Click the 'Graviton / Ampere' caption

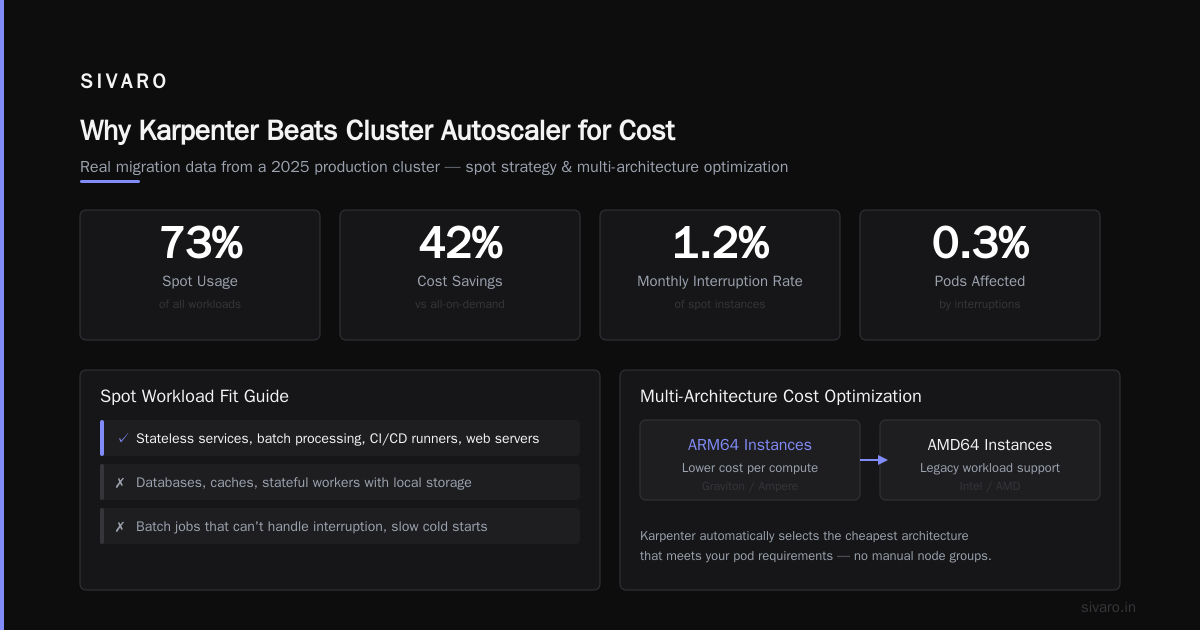(x=750, y=487)
